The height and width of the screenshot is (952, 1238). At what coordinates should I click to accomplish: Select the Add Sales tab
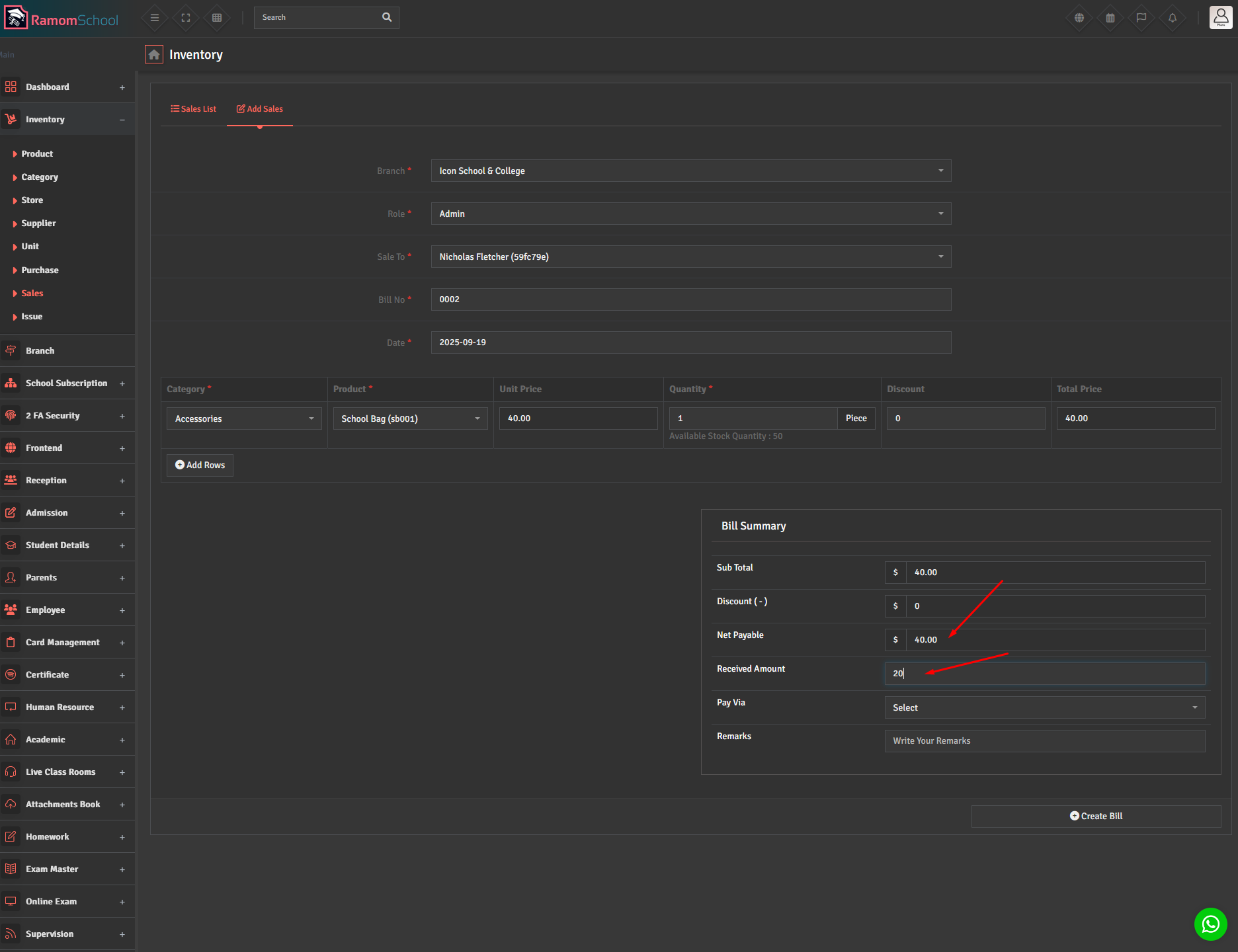(x=260, y=108)
